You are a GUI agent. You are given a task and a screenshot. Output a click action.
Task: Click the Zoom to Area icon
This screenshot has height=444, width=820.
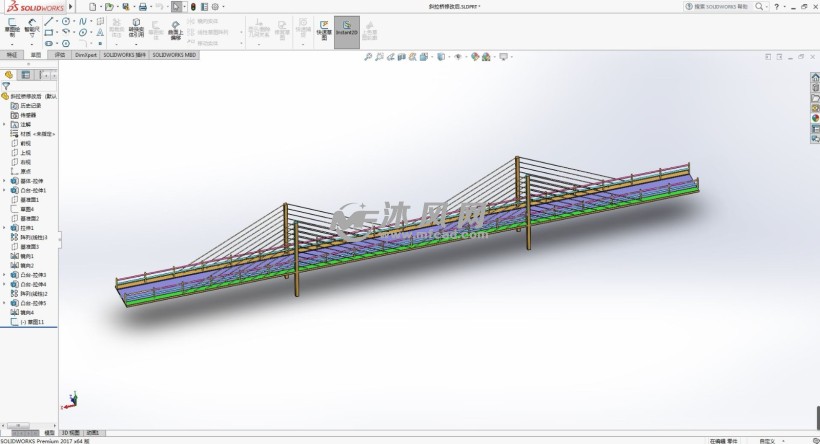tap(380, 56)
